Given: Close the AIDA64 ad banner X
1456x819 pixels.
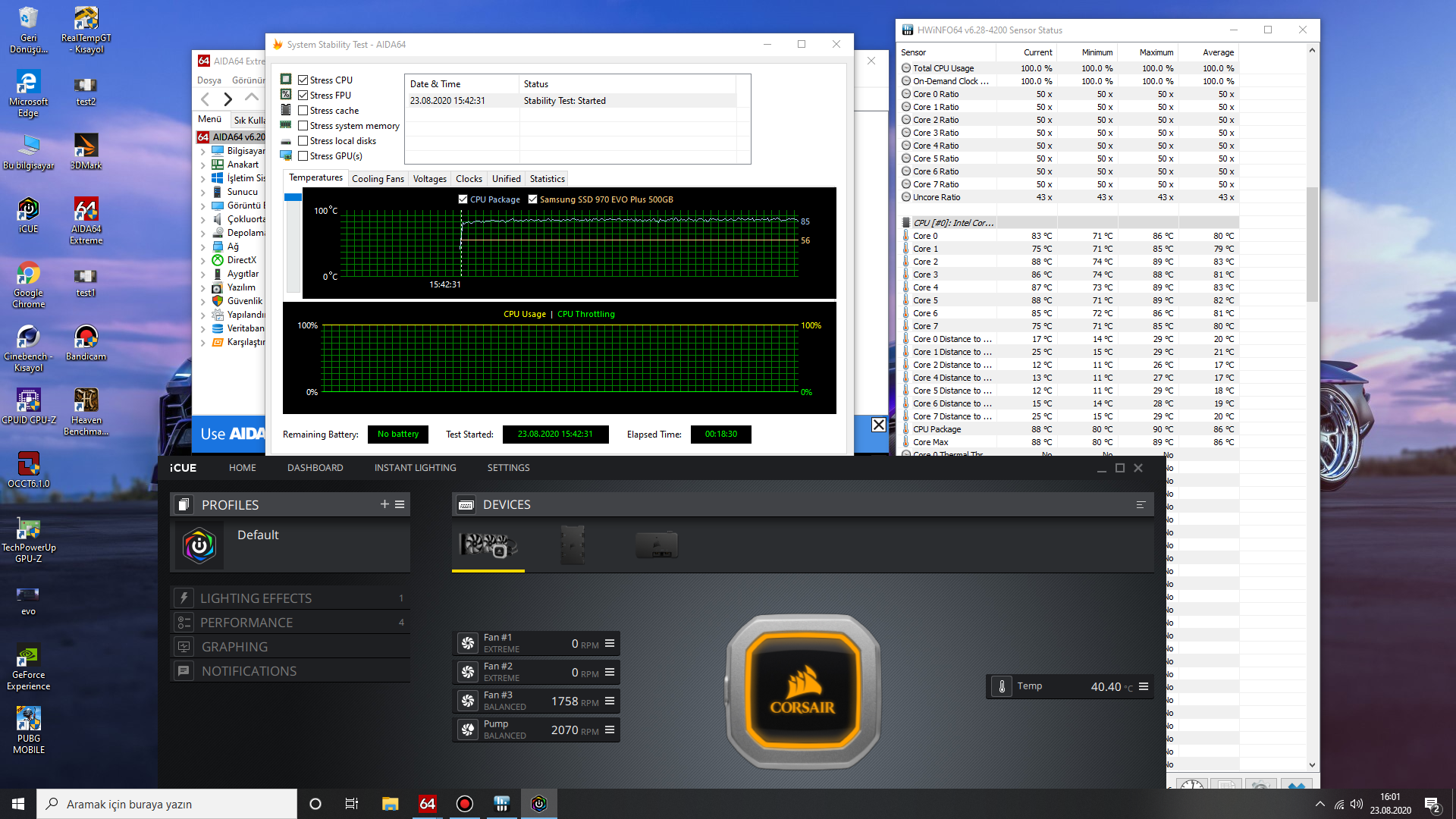Looking at the screenshot, I should [878, 425].
